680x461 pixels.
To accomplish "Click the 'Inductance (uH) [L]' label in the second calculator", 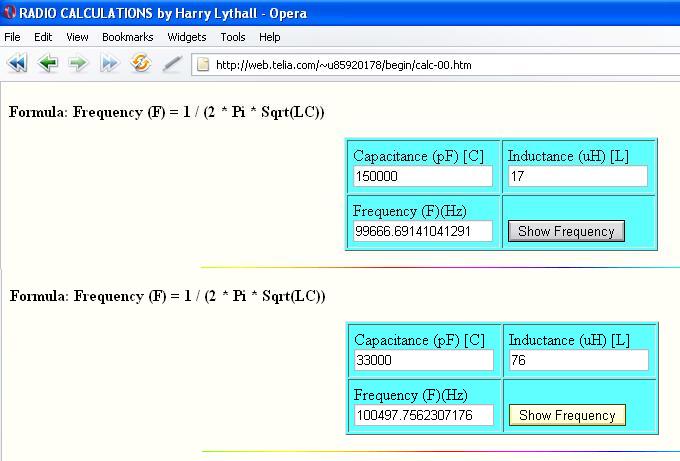I will click(x=569, y=340).
